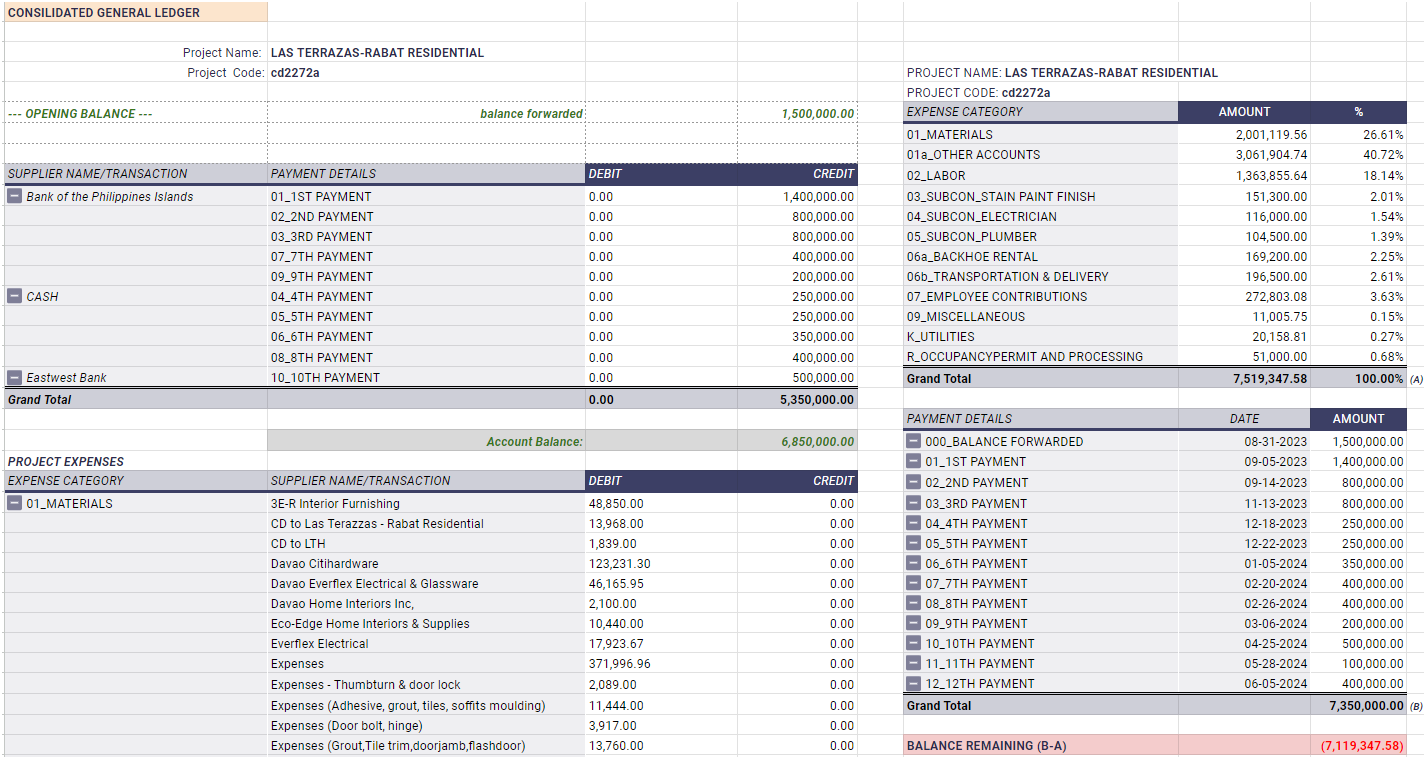The image size is (1426, 759).
Task: Collapse the 11_11TH PAYMENT pivot row
Action: (x=914, y=663)
